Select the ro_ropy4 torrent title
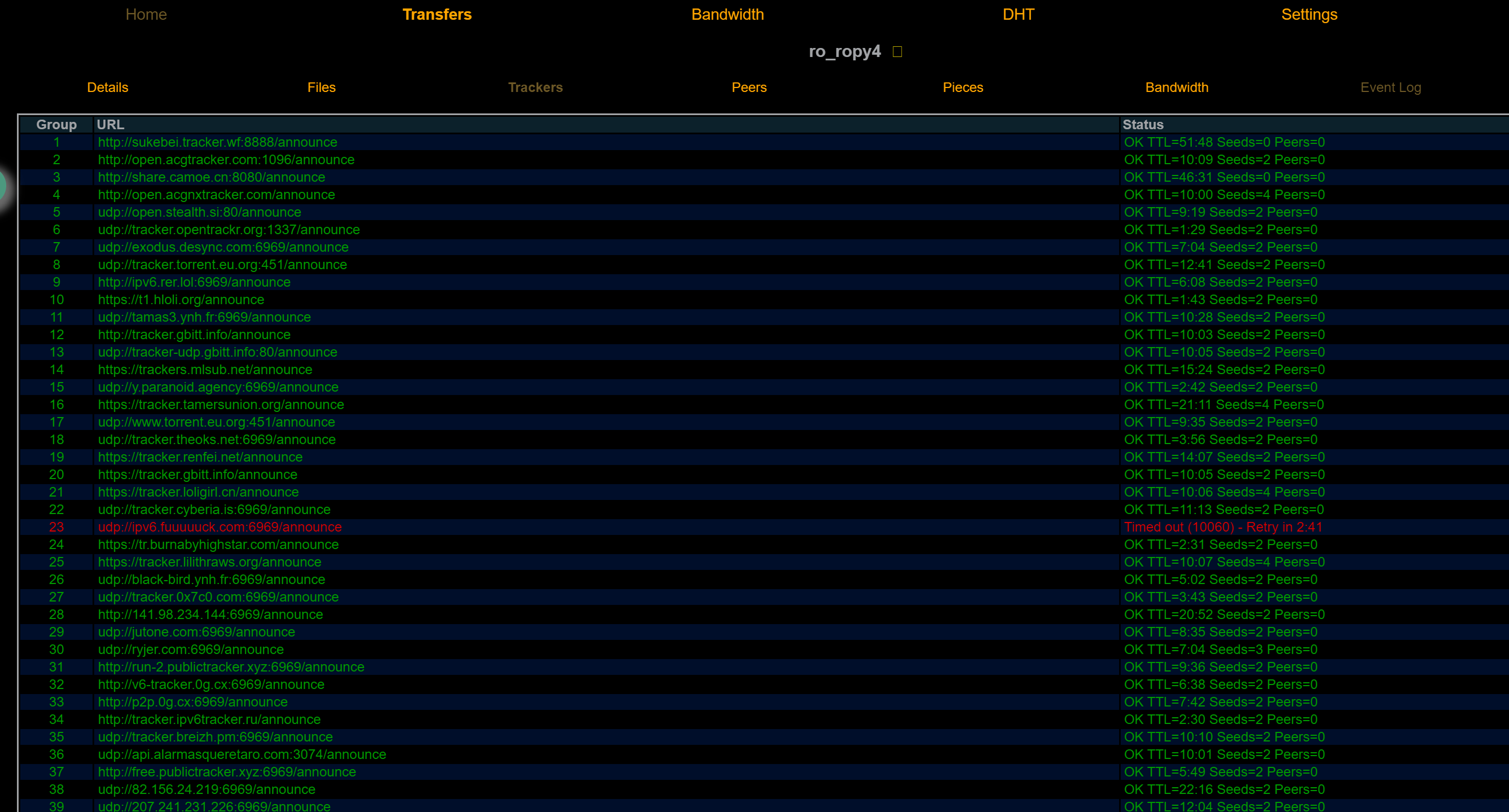 point(844,51)
